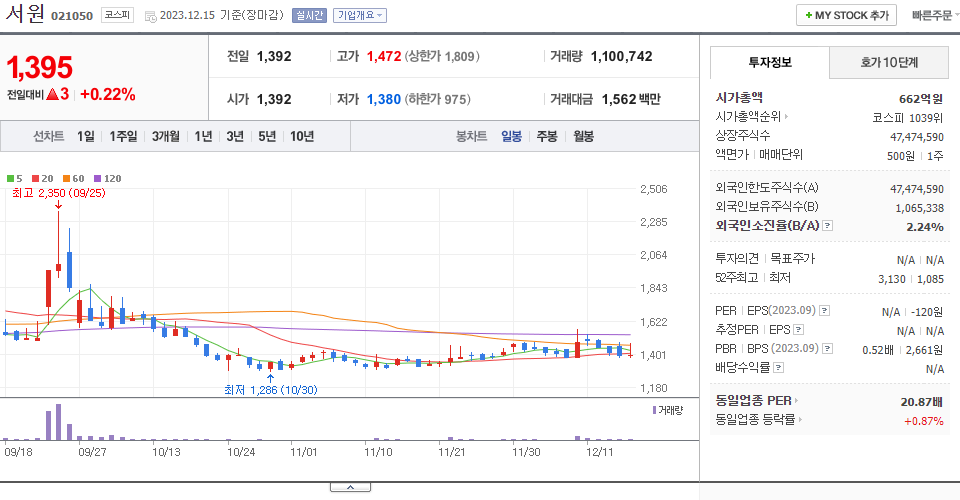This screenshot has height=500, width=960.
Task: Click the red up-triangle next to 전일대비
Action: click(52, 94)
